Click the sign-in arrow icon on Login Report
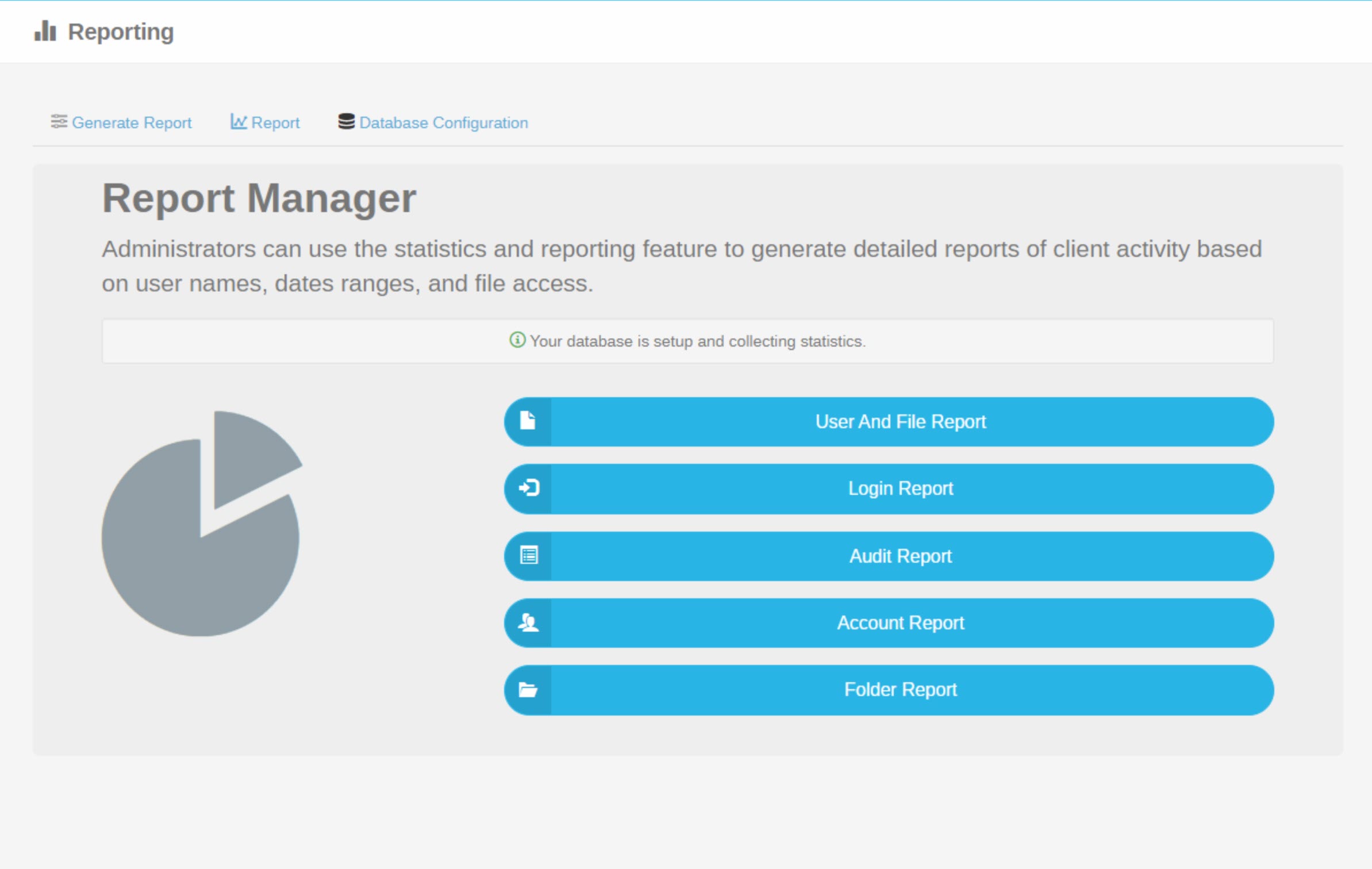The width and height of the screenshot is (1372, 869). (529, 488)
